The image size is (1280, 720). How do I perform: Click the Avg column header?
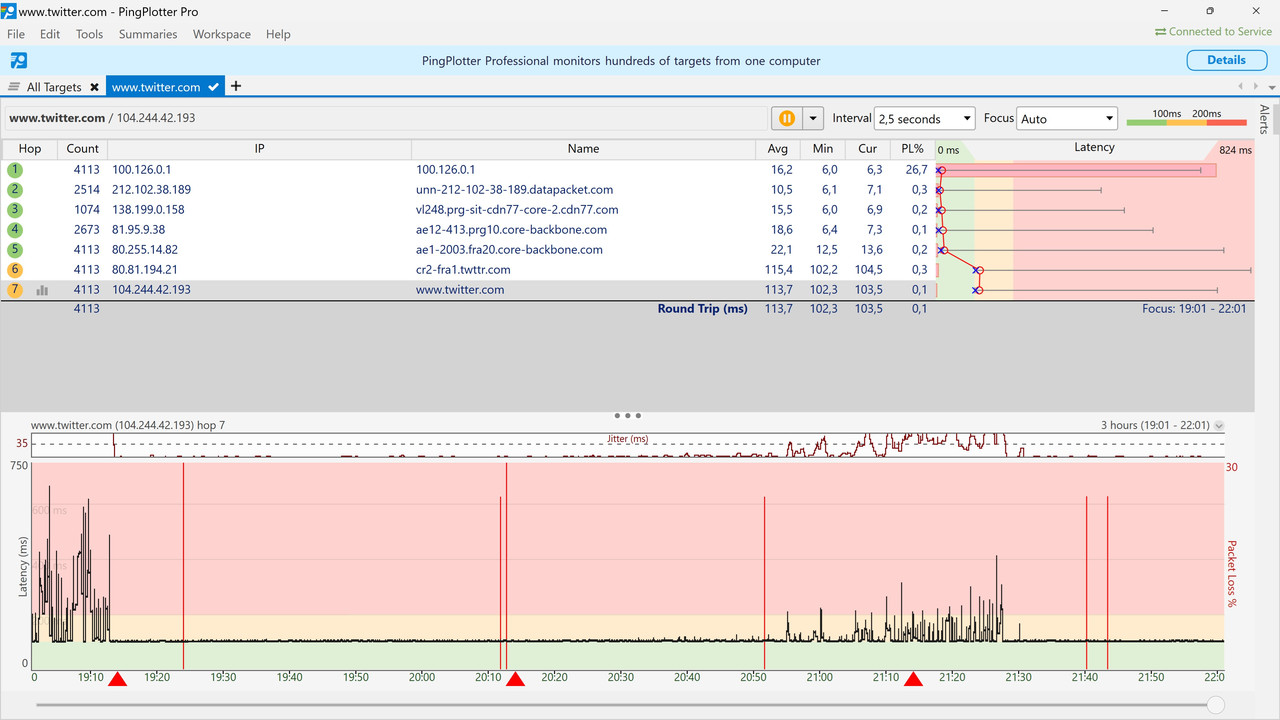click(x=776, y=148)
